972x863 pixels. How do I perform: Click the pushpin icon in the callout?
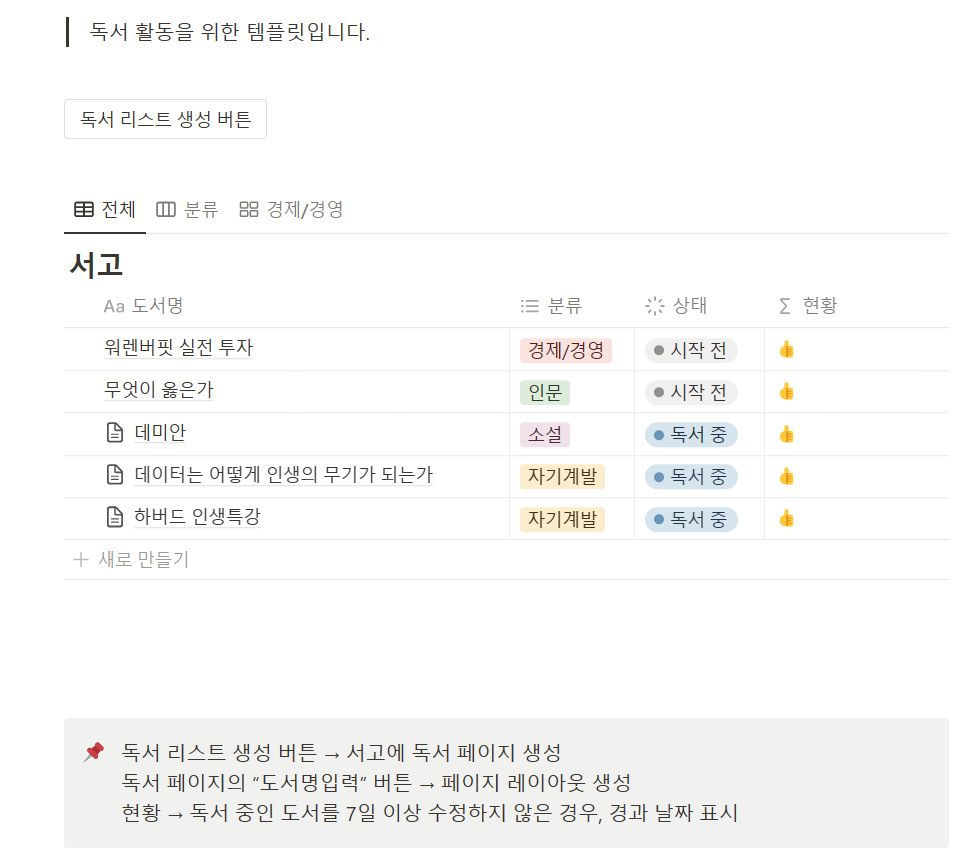click(x=93, y=752)
